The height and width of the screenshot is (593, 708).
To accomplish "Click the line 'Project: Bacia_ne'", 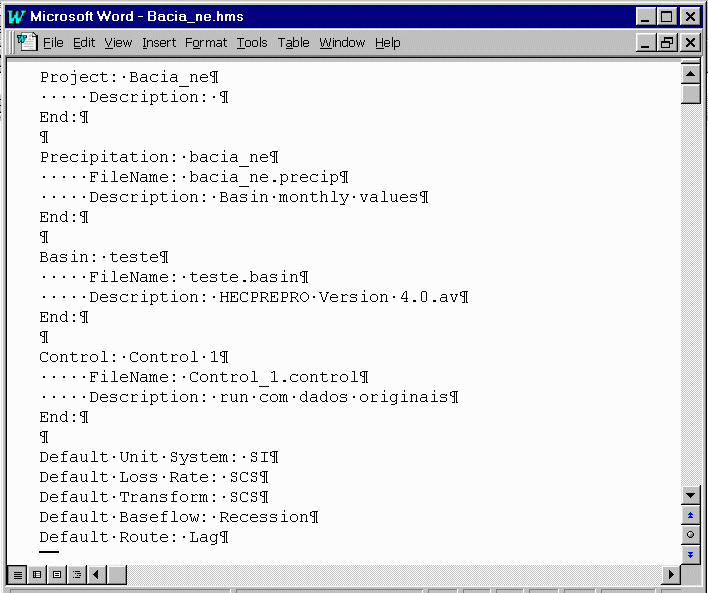I will [x=129, y=77].
